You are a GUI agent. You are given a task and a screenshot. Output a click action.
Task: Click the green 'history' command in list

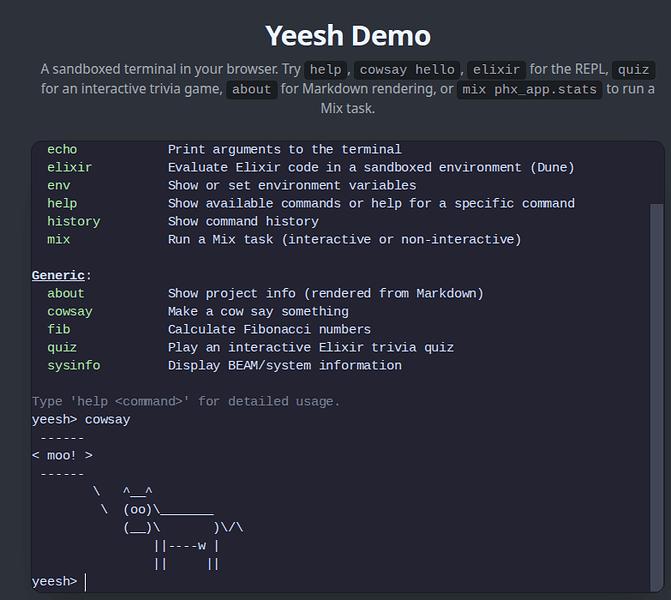[x=74, y=221]
